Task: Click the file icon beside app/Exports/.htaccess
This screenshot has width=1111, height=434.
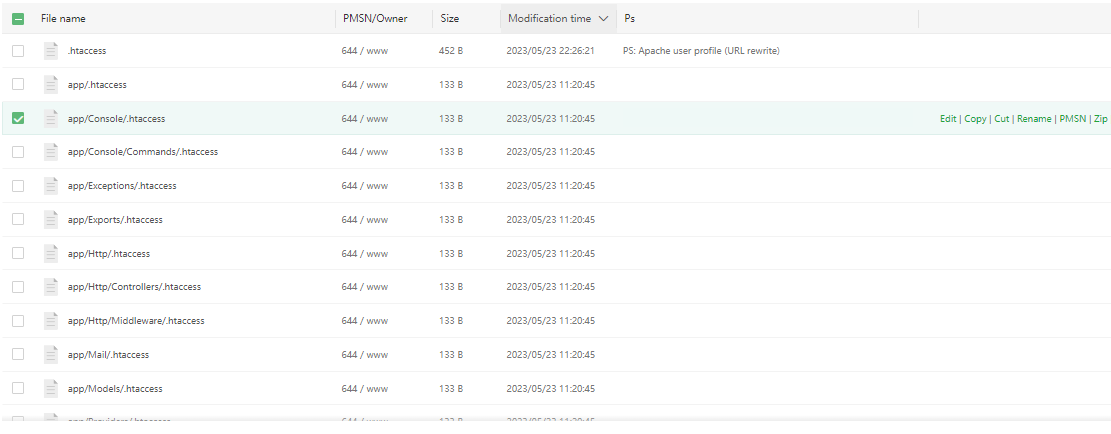Action: coord(52,220)
